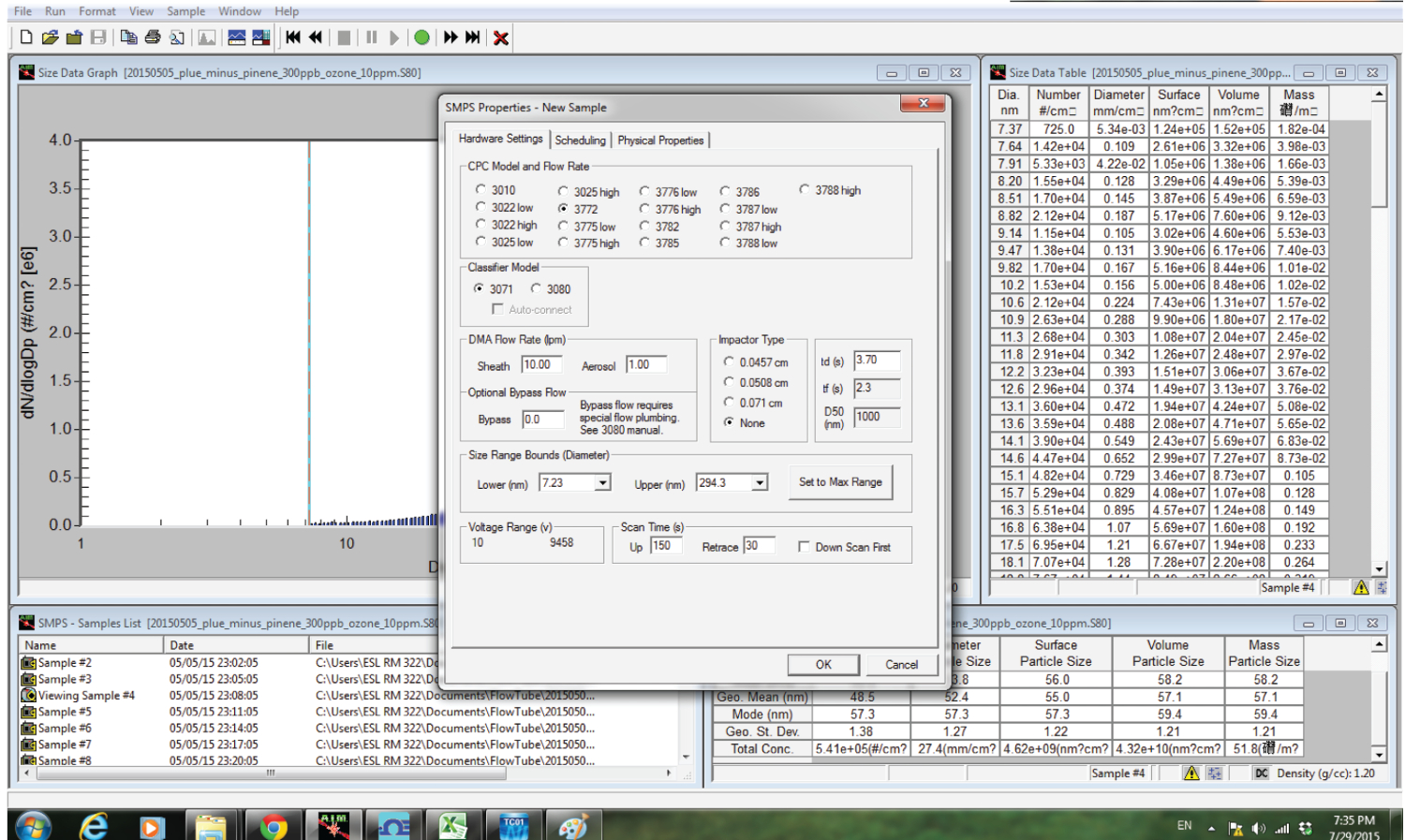Expand the Lower (nm) size dropdown
The image size is (1405, 840).
point(602,483)
